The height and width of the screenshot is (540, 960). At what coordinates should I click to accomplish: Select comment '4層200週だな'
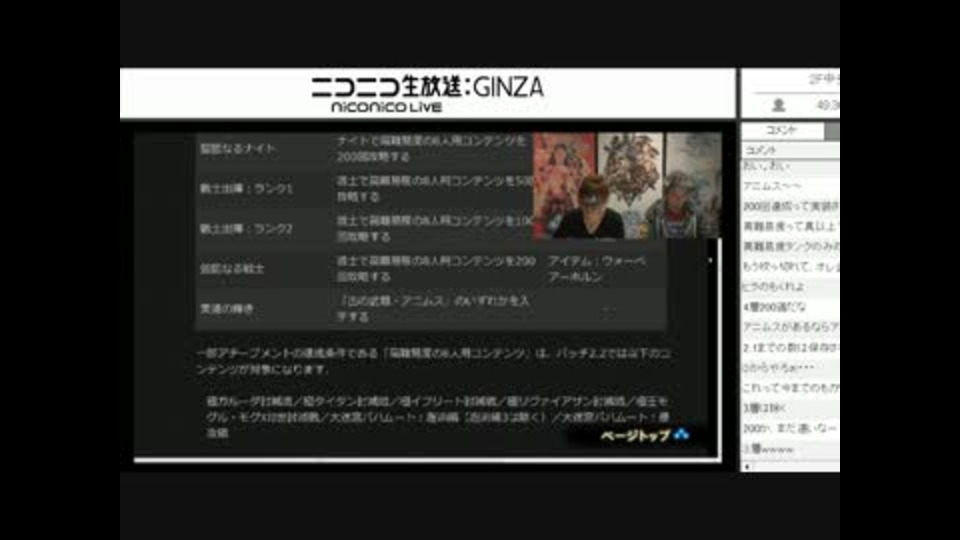coord(790,307)
